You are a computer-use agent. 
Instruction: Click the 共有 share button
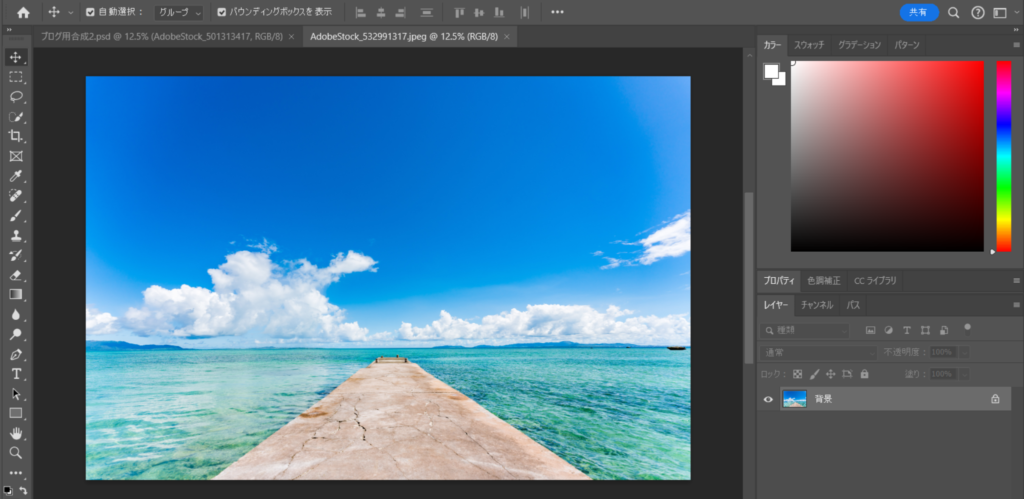[x=918, y=12]
